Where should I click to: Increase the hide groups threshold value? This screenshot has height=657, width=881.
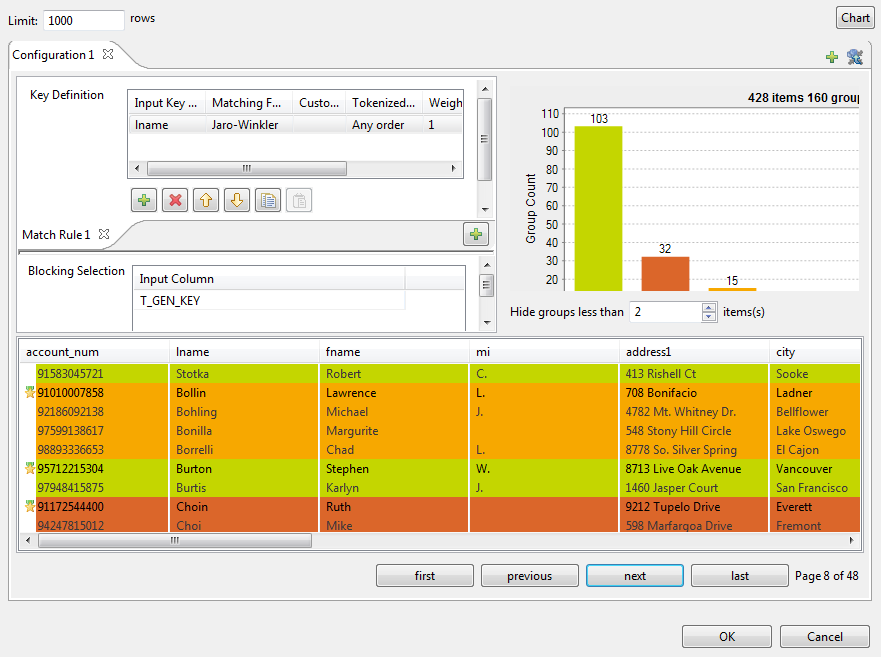pos(710,307)
